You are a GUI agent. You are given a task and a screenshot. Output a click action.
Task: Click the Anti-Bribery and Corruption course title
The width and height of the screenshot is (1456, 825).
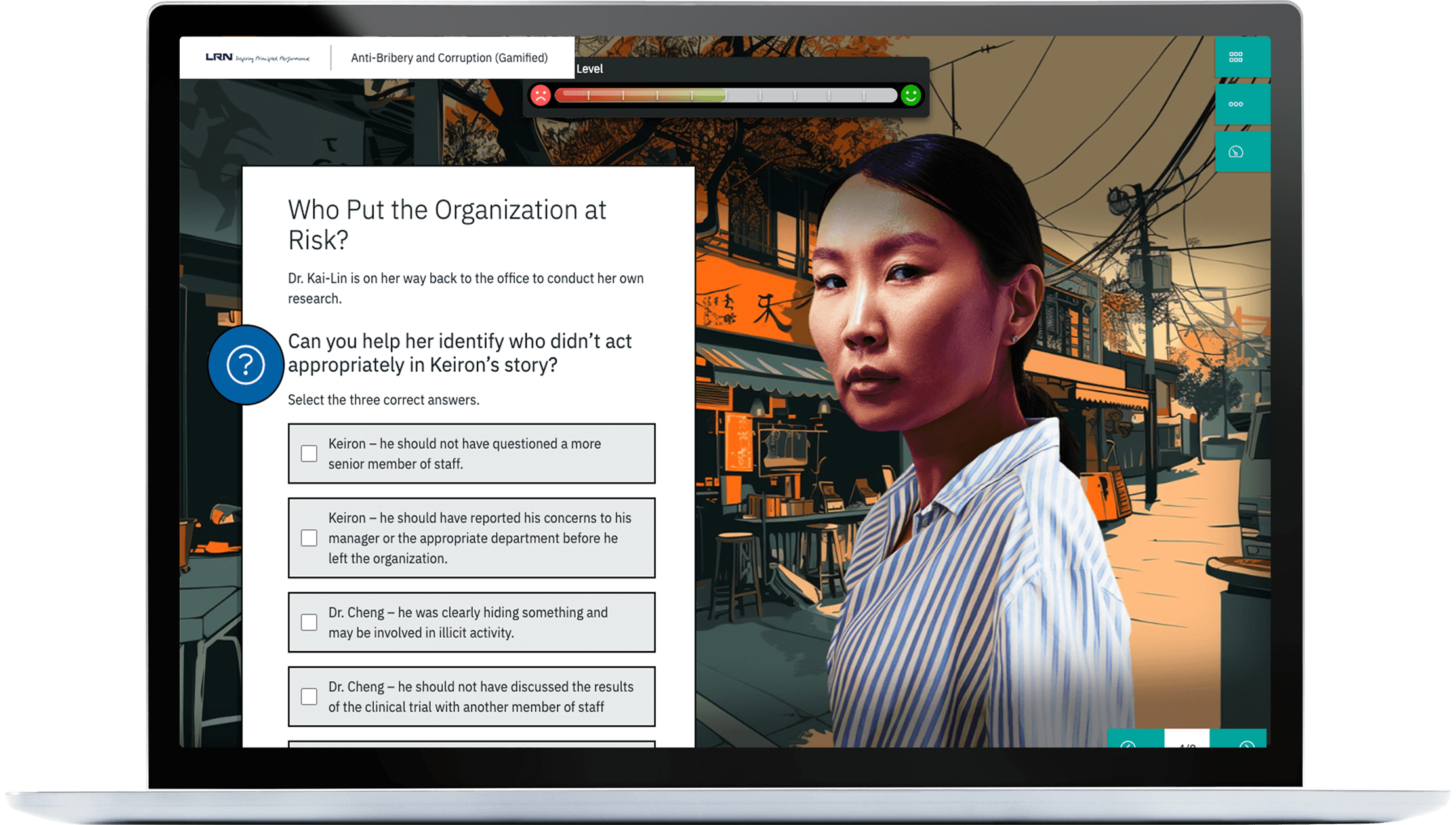coord(449,58)
